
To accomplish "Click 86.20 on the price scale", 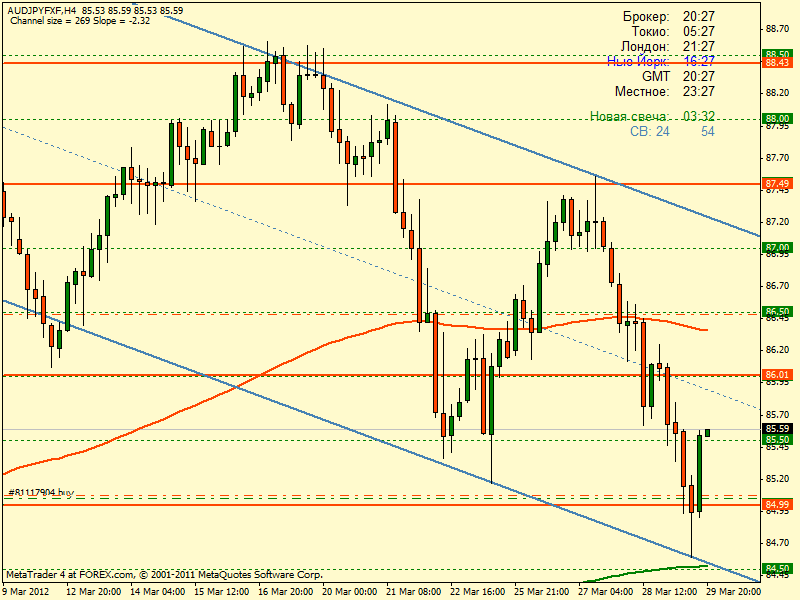I will pyautogui.click(x=777, y=350).
